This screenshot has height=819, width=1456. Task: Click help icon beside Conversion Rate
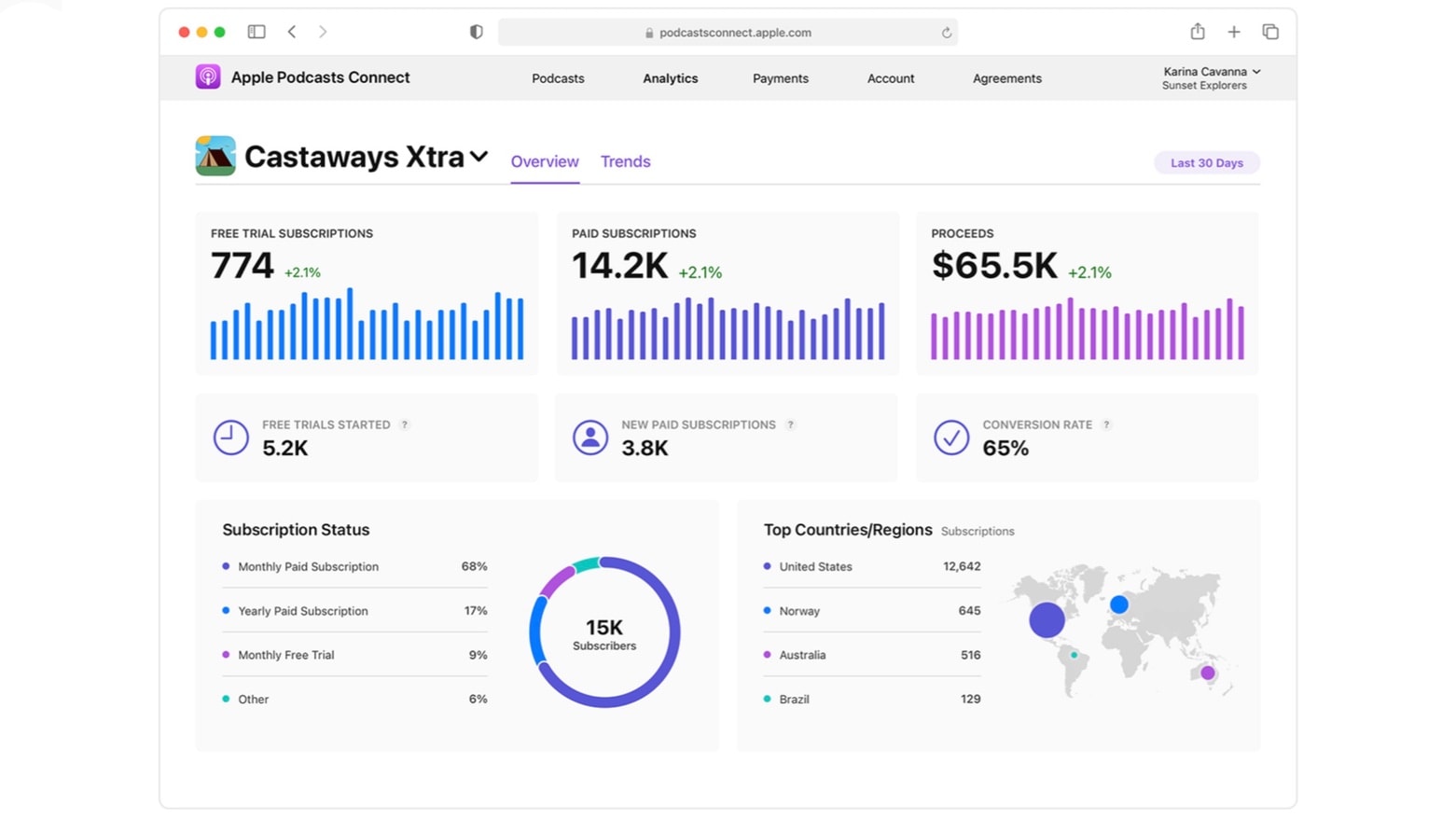coord(1106,425)
